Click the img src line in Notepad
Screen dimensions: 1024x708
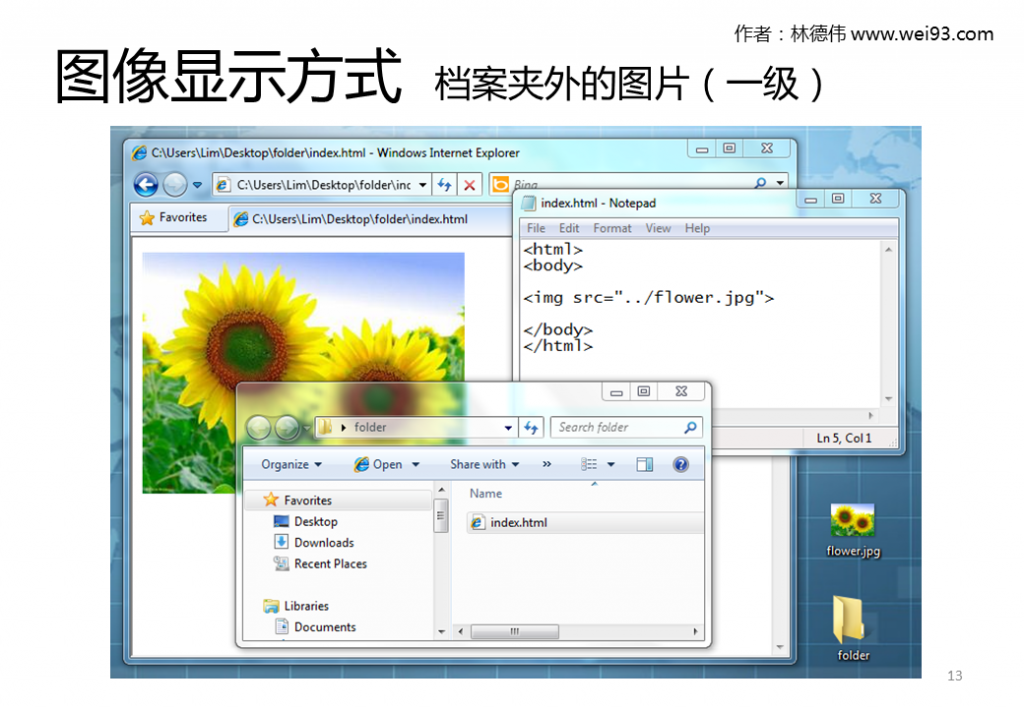coord(648,298)
